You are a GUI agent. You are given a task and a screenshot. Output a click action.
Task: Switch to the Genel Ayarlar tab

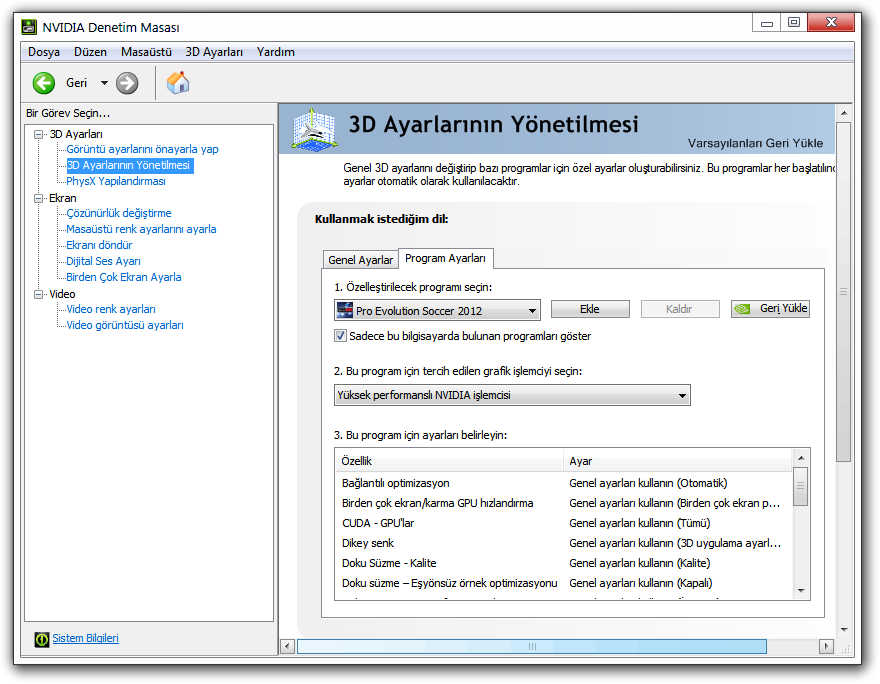[360, 260]
